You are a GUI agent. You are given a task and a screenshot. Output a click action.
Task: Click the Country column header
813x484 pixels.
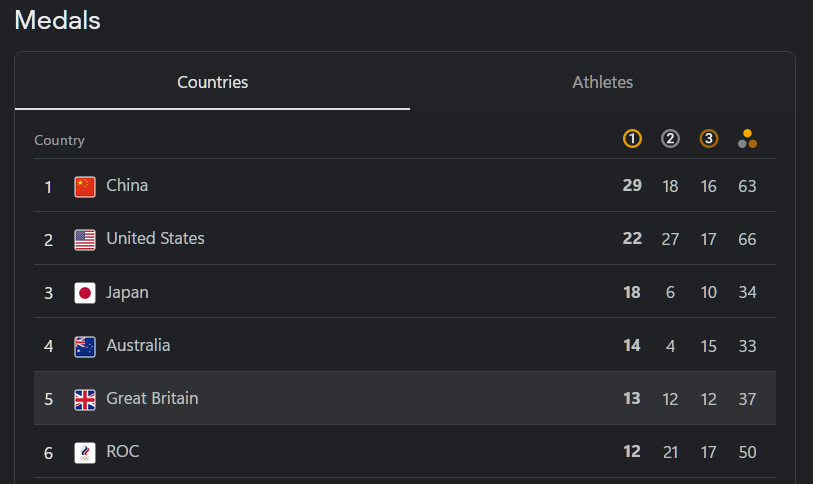pos(60,141)
